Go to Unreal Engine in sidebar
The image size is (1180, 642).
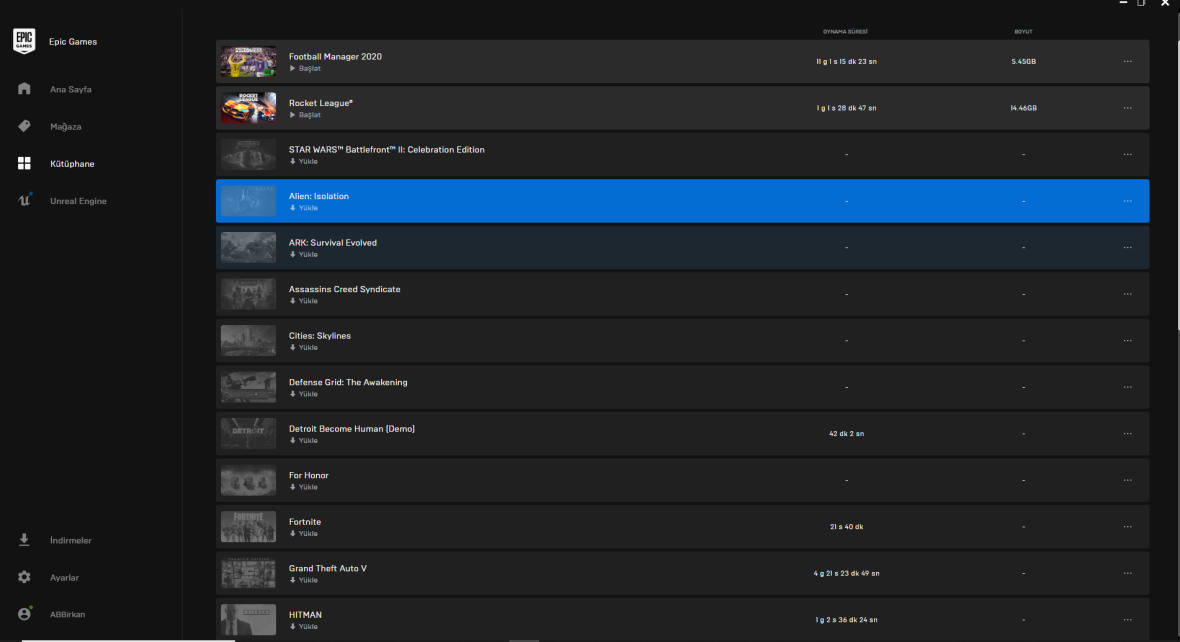[78, 201]
